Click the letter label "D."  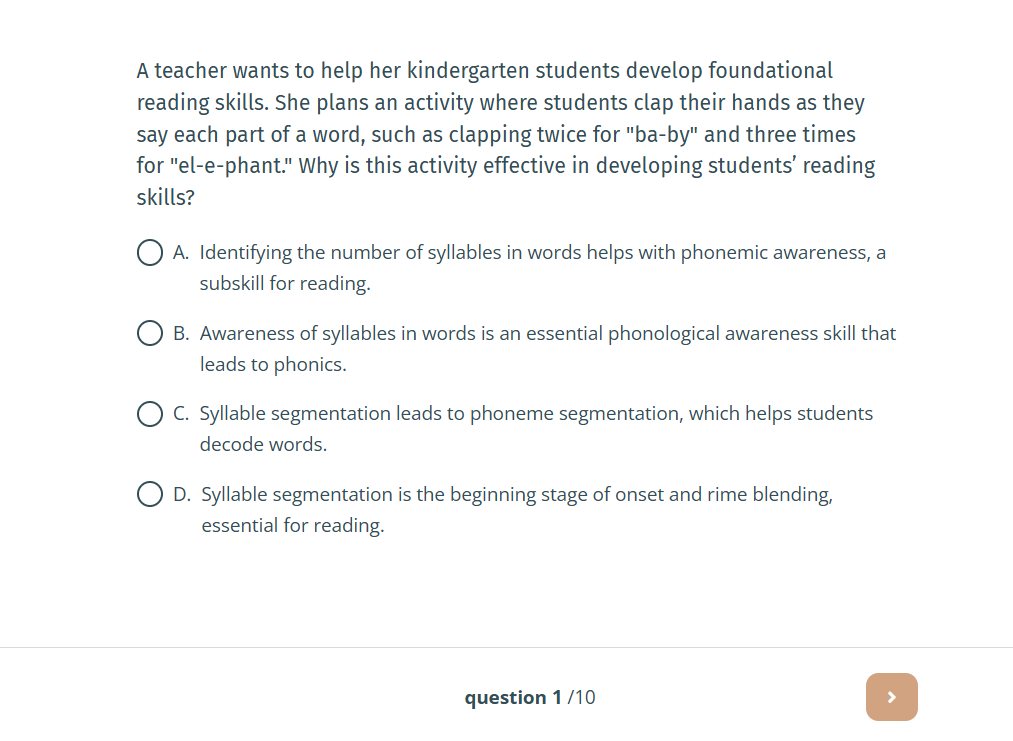pos(182,494)
